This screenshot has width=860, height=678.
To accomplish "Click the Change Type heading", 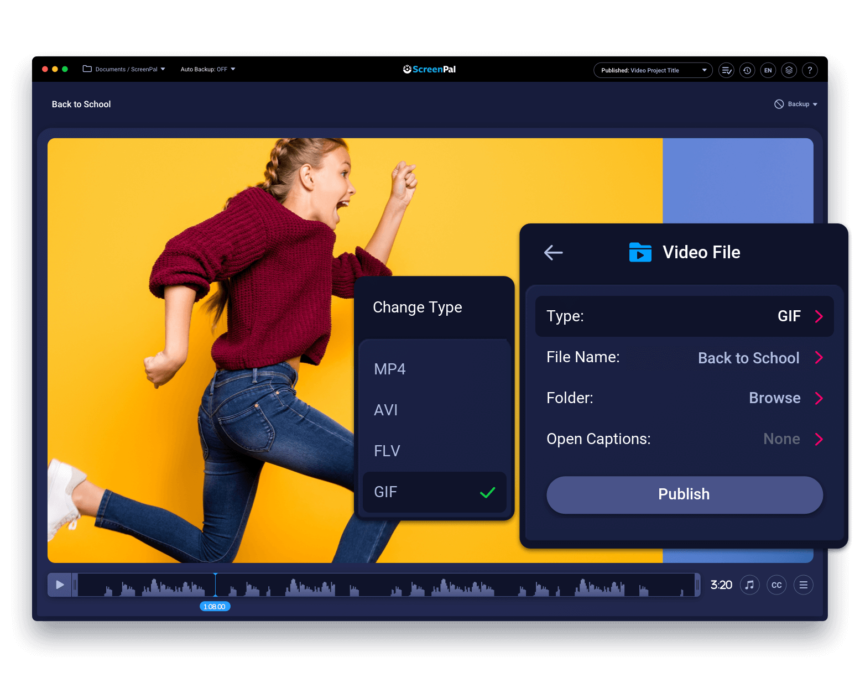I will point(417,307).
